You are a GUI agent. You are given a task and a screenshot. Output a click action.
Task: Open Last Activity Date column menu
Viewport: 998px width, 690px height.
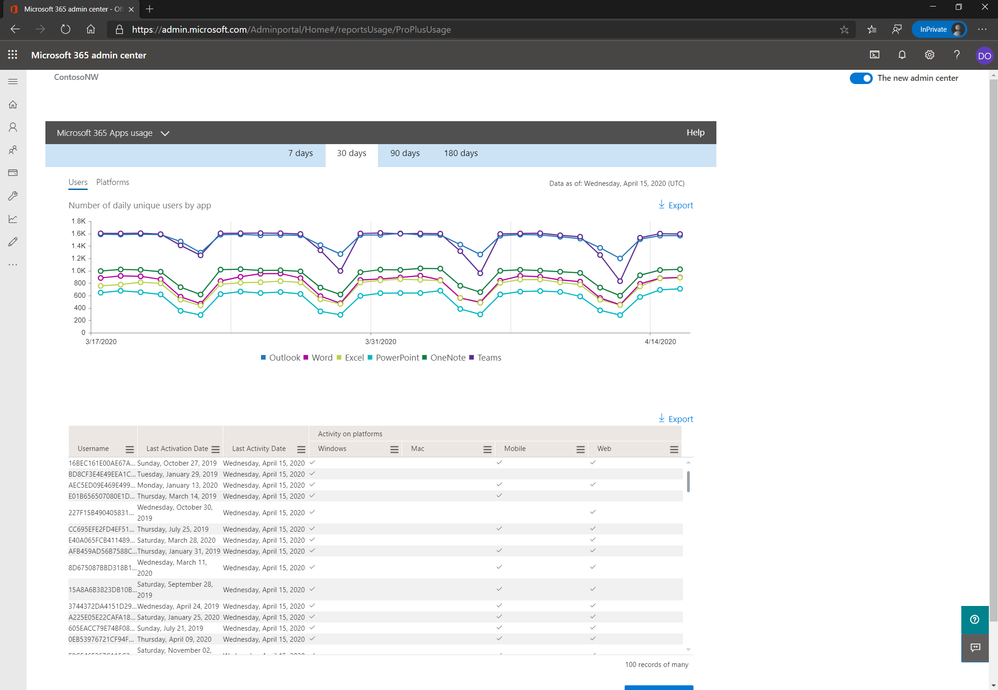(x=301, y=449)
